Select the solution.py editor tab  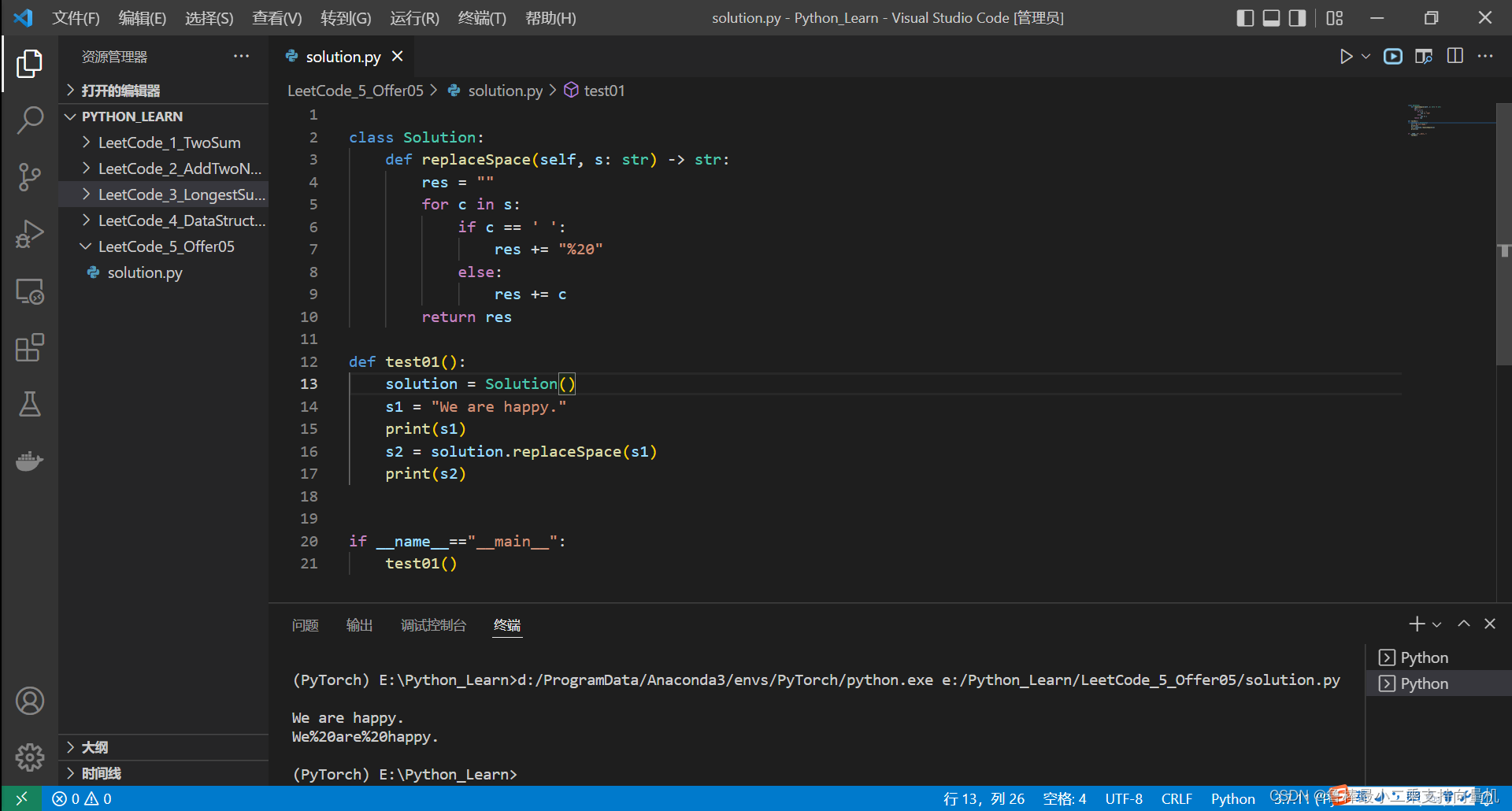pyautogui.click(x=343, y=57)
